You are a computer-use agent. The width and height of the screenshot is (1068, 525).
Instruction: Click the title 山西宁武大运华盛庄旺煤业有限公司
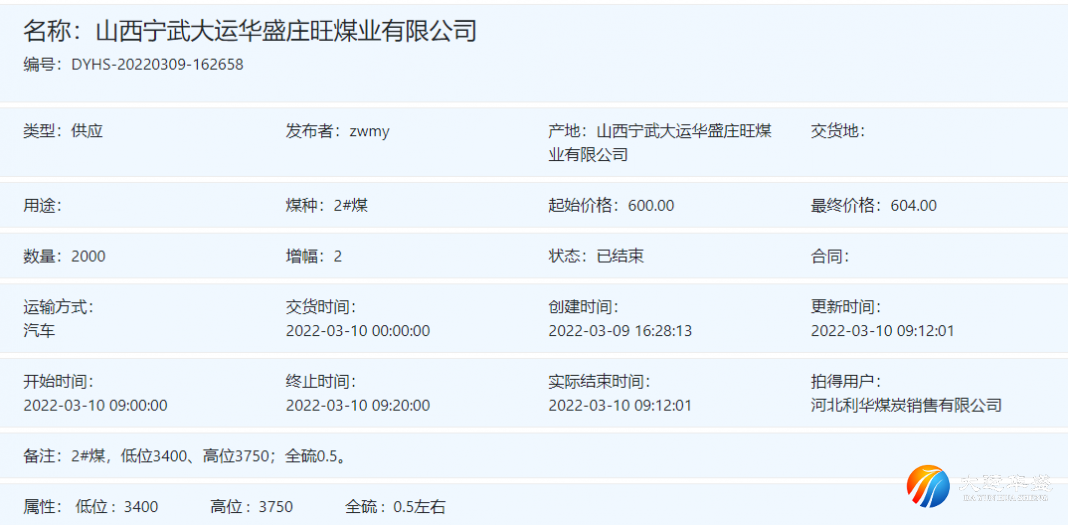pos(285,31)
